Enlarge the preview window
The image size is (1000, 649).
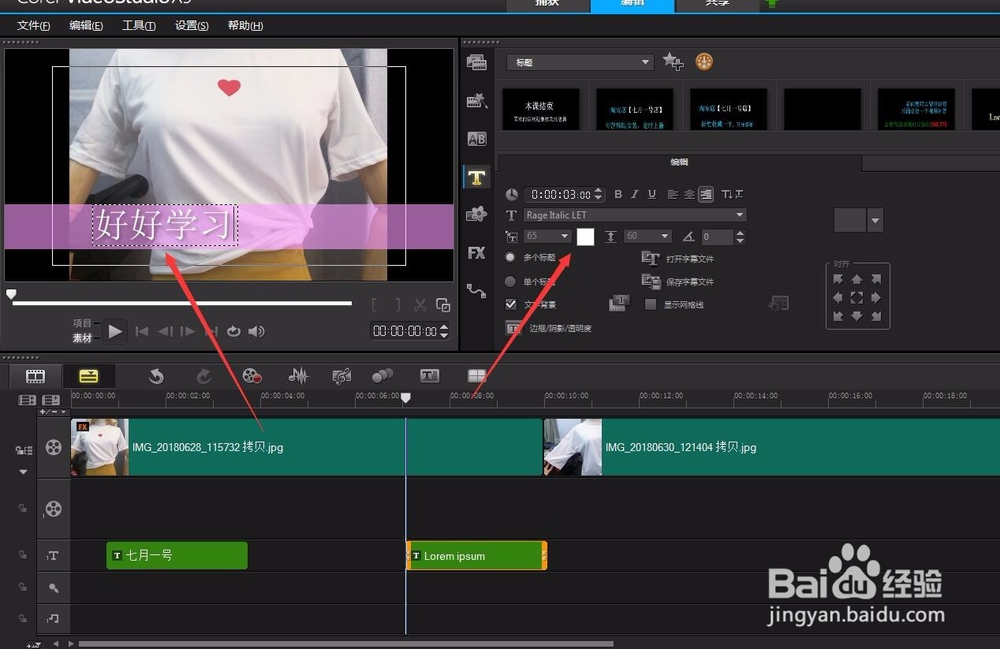pyautogui.click(x=443, y=305)
